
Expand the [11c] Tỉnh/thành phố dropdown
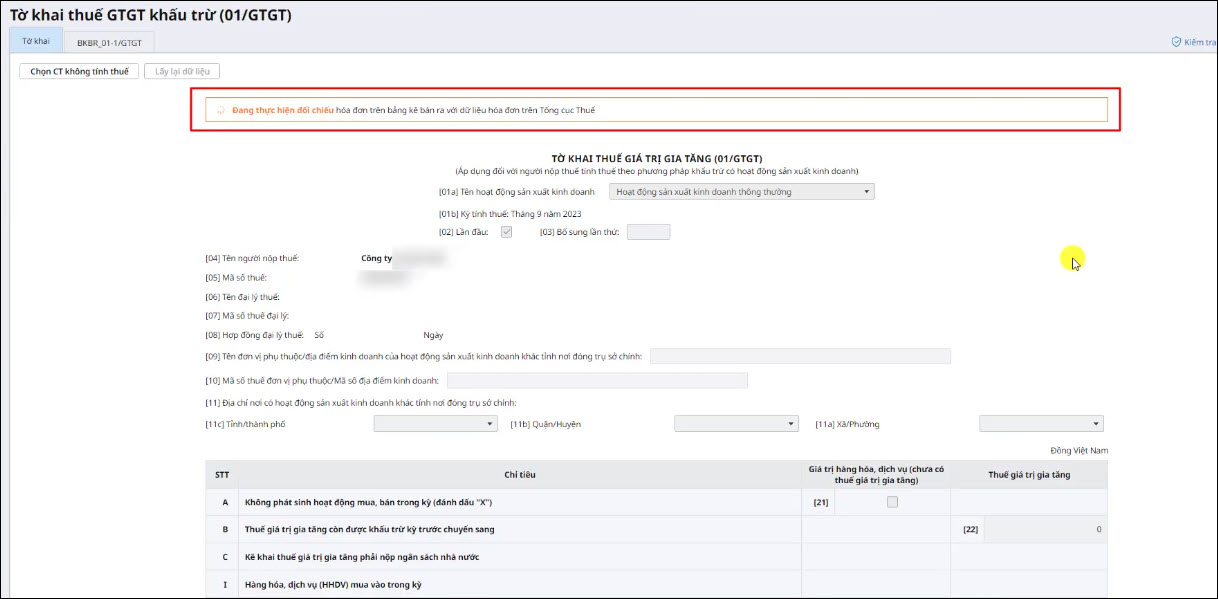(435, 424)
